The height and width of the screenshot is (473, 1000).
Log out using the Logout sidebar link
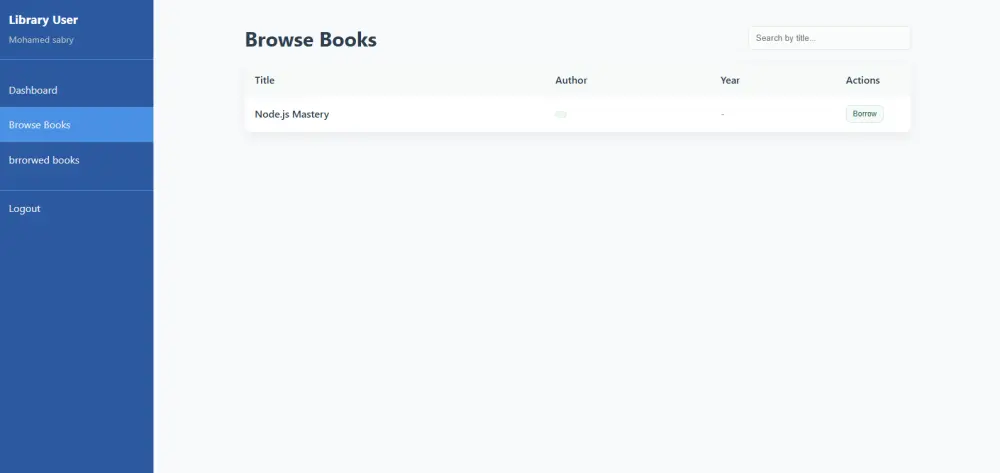pos(77,208)
